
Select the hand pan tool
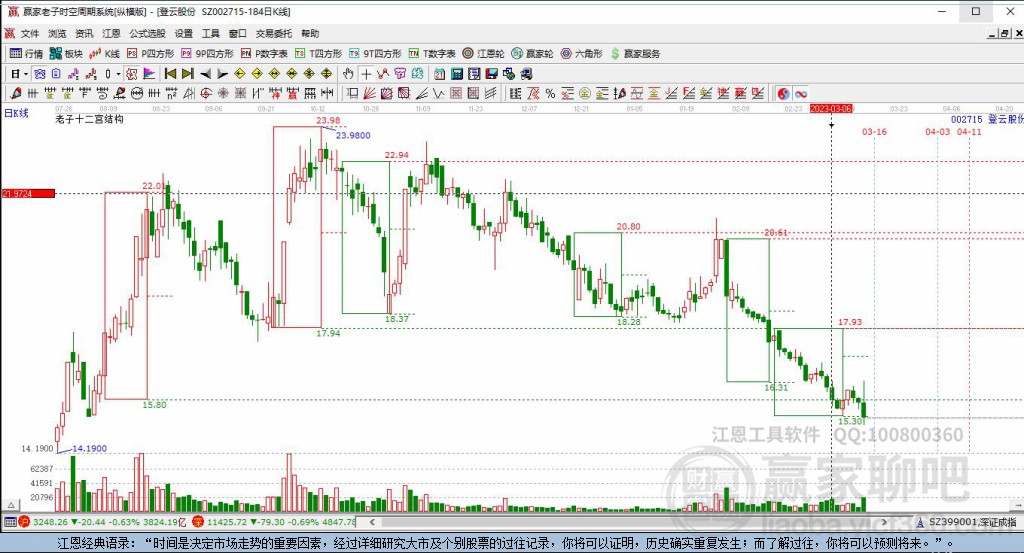point(348,74)
